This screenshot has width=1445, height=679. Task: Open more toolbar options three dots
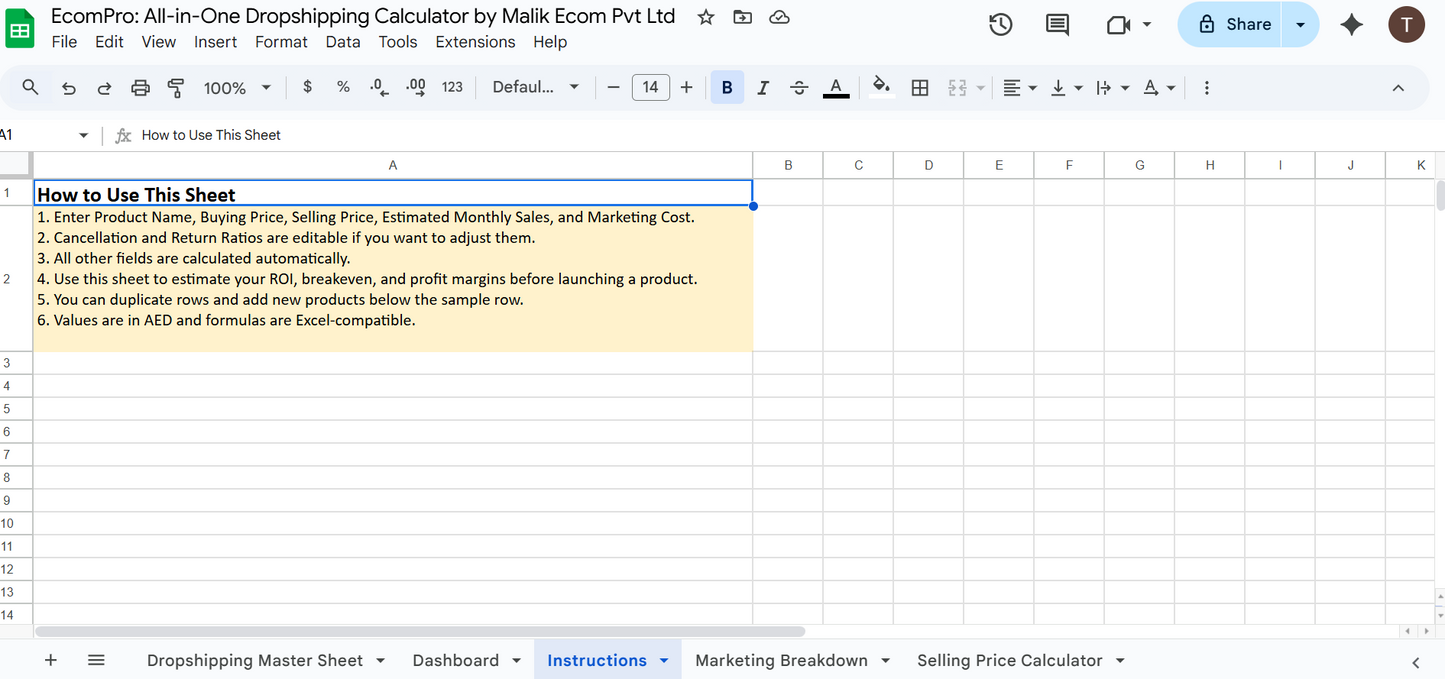(1207, 88)
